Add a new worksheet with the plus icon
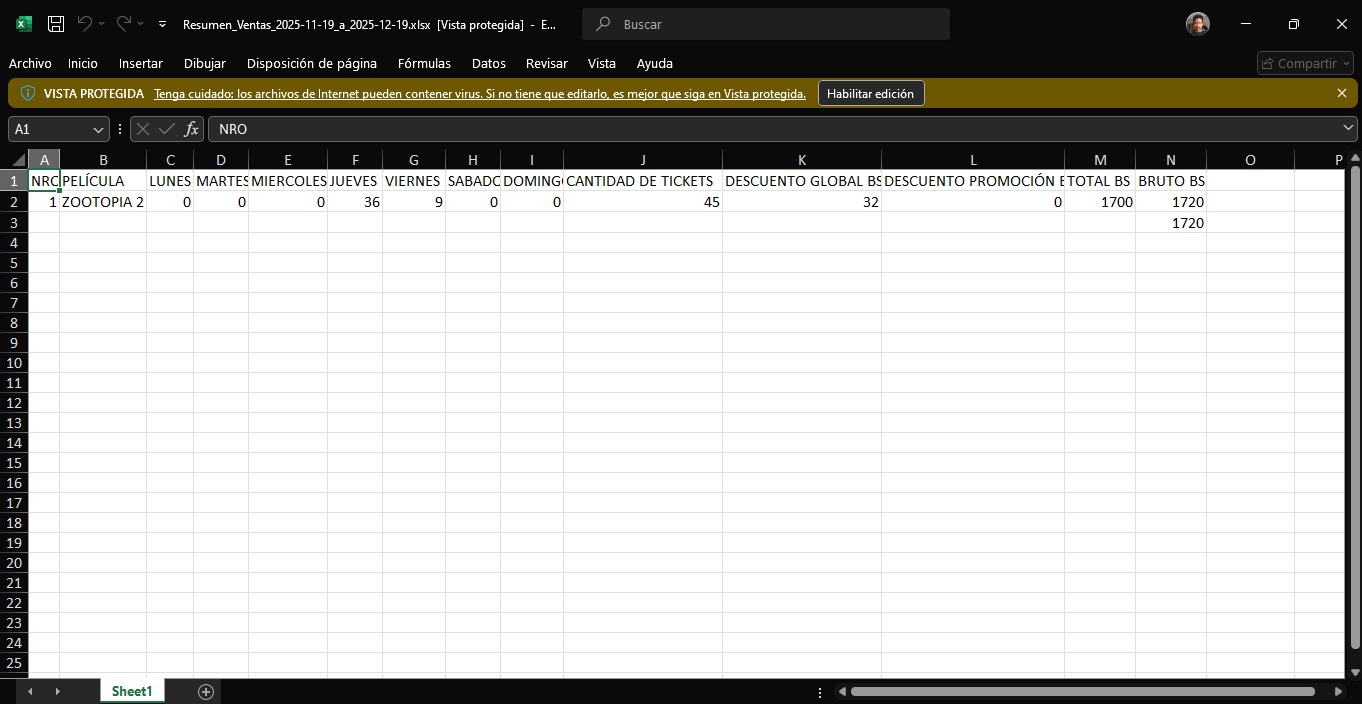Image resolution: width=1362 pixels, height=704 pixels. [x=205, y=691]
